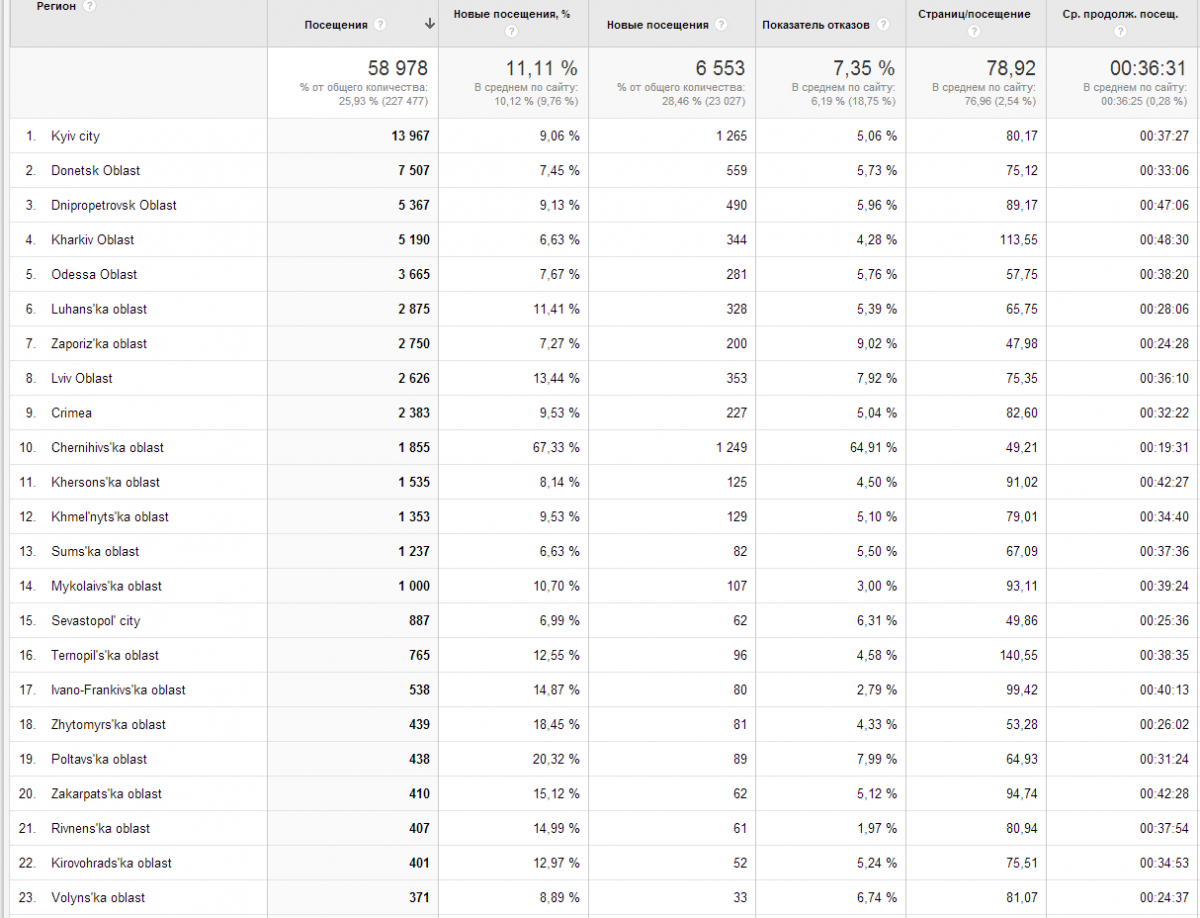1200x918 pixels.
Task: Select Ivano-Frankivs'ka oblast link
Action: pyautogui.click(x=119, y=690)
